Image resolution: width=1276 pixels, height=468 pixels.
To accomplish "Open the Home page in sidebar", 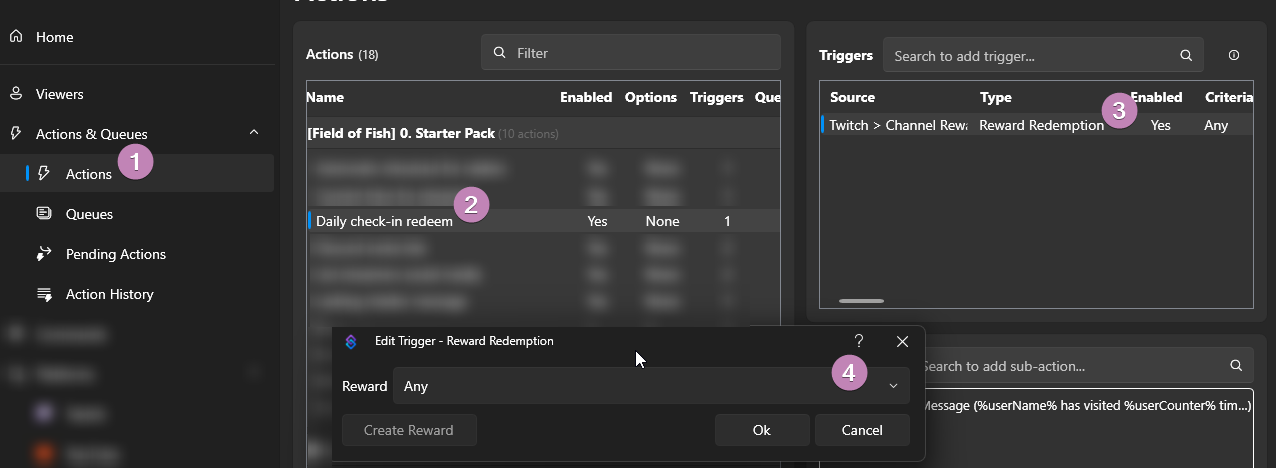I will [x=55, y=37].
